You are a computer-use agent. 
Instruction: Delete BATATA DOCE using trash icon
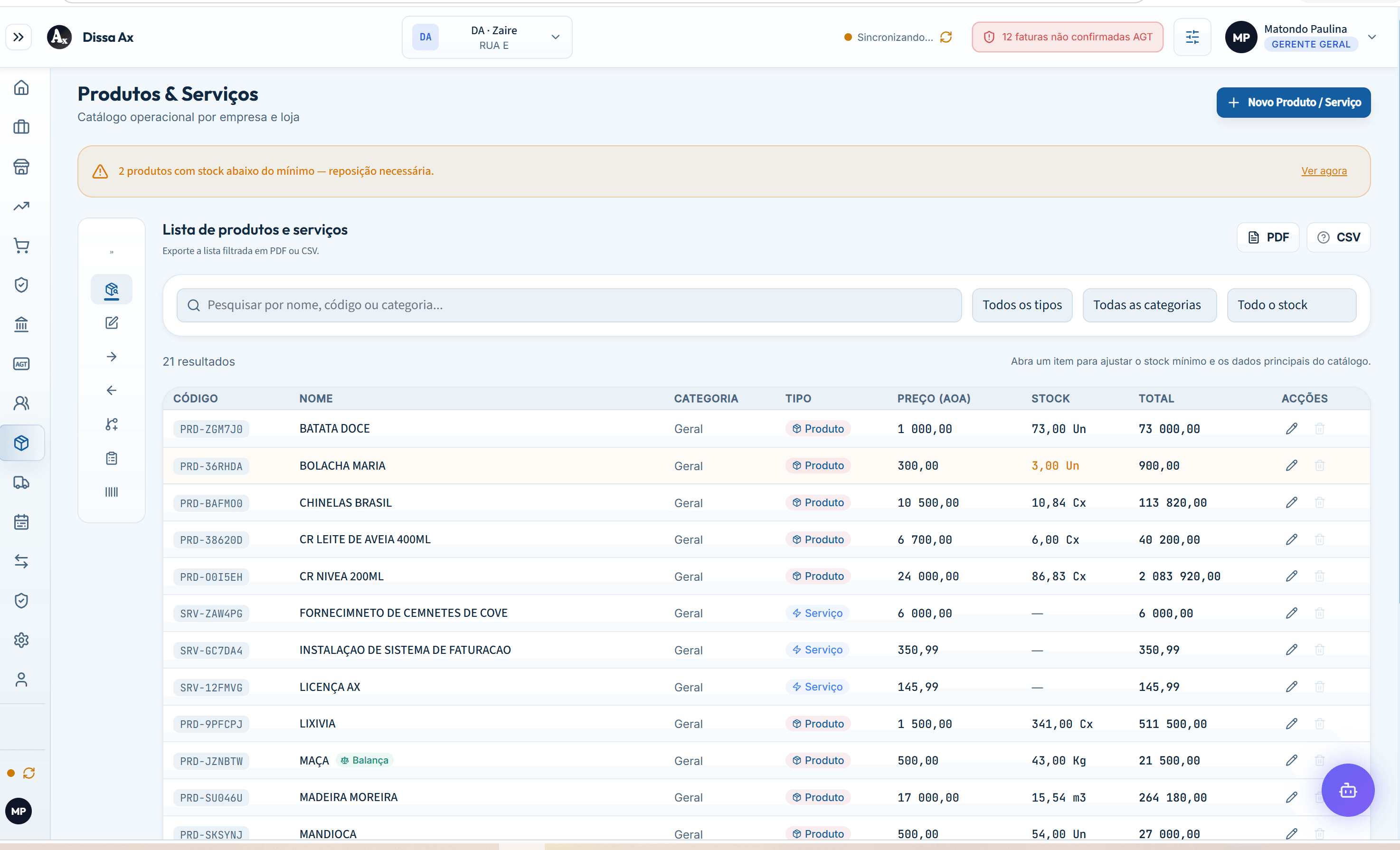(x=1319, y=428)
